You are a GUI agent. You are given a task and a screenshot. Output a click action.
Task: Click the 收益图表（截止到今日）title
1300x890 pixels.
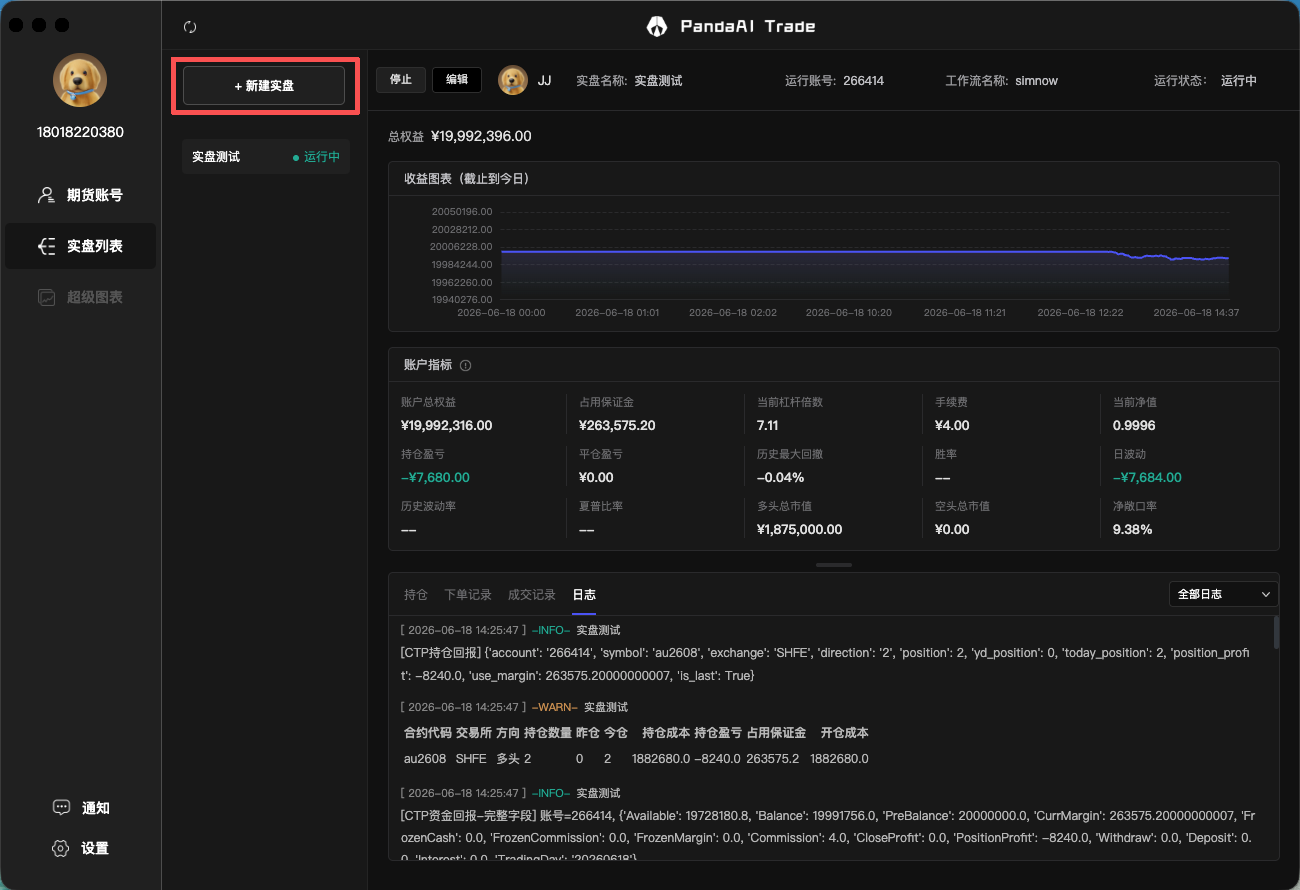tap(467, 178)
